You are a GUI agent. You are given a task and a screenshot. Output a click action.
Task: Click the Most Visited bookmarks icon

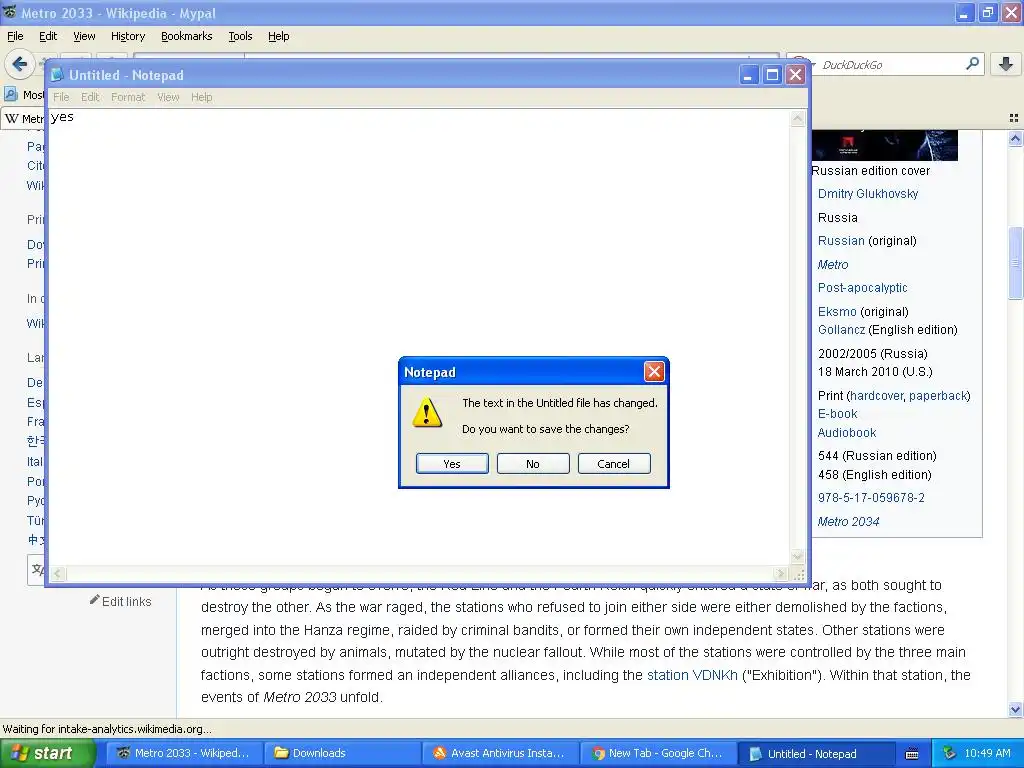11,94
